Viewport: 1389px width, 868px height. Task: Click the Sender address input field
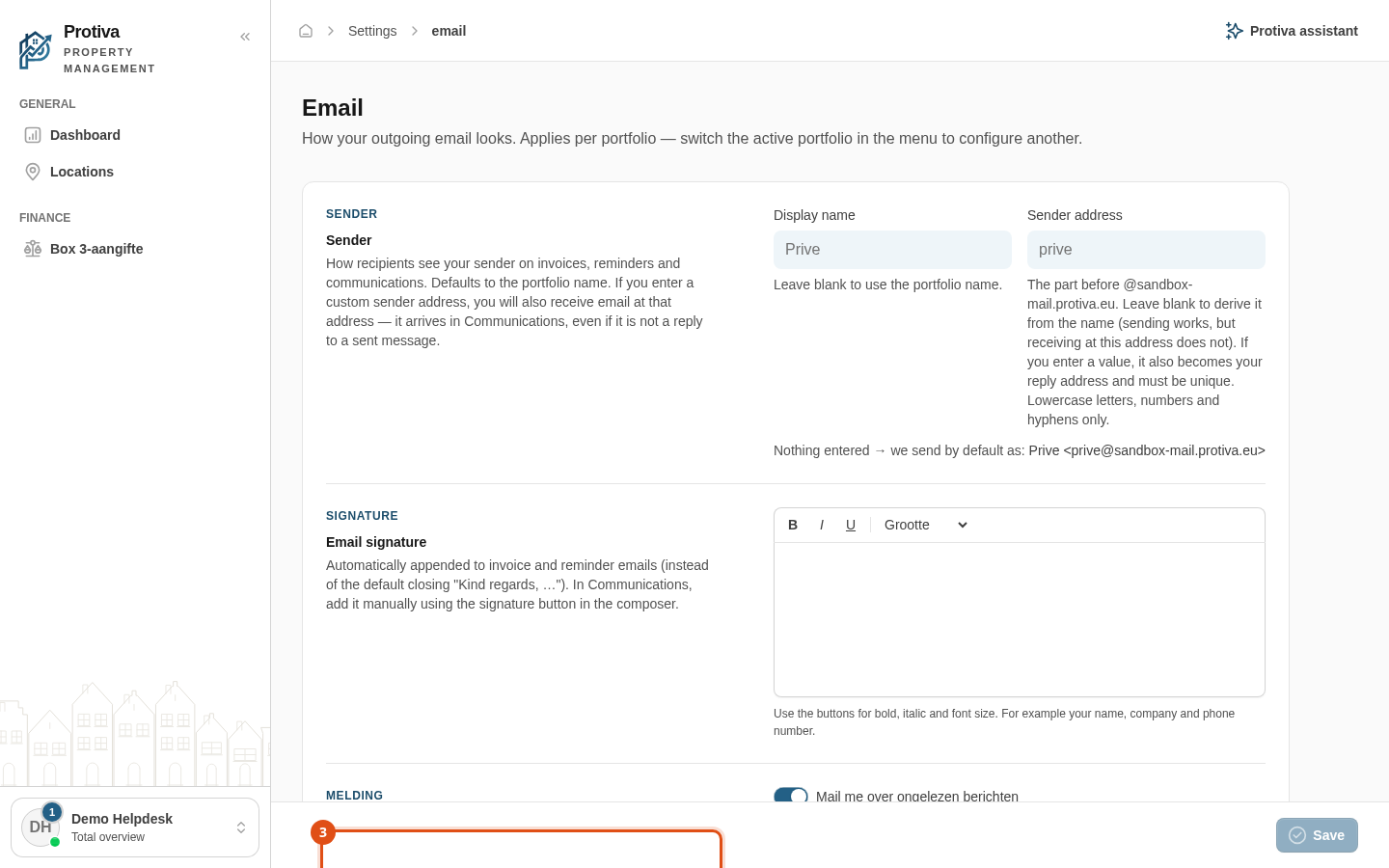[1146, 250]
